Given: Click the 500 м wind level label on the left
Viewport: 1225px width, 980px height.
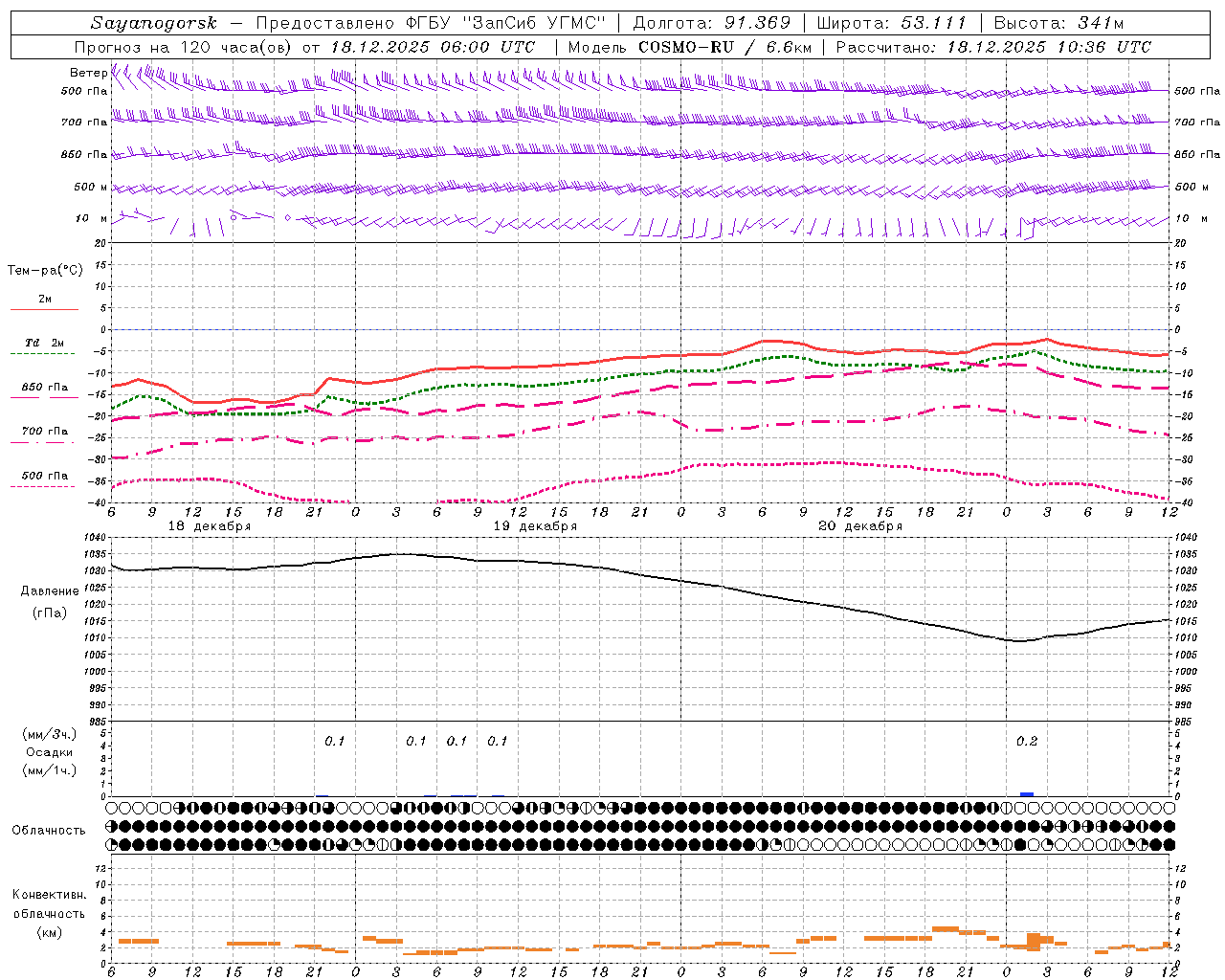Looking at the screenshot, I should (x=90, y=187).
